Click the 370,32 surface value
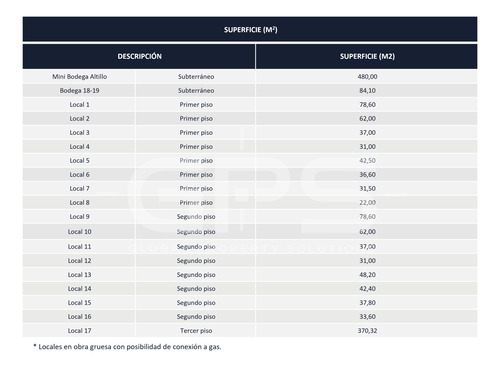Image resolution: width=500 pixels, height=367 pixels. coord(367,331)
